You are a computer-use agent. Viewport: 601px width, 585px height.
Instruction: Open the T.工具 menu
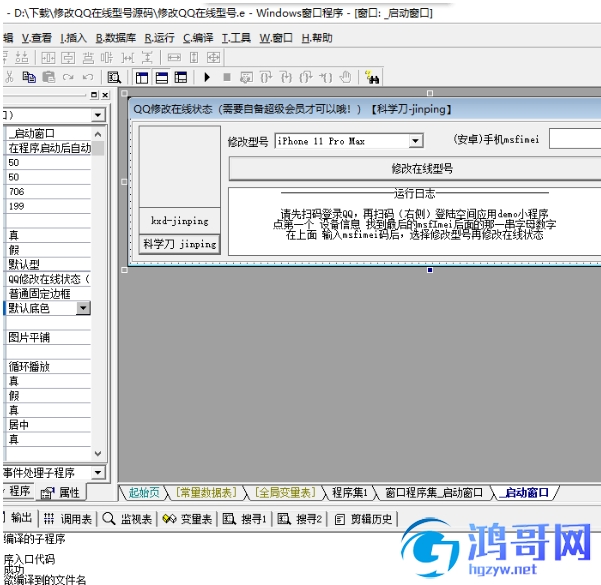tap(236, 38)
